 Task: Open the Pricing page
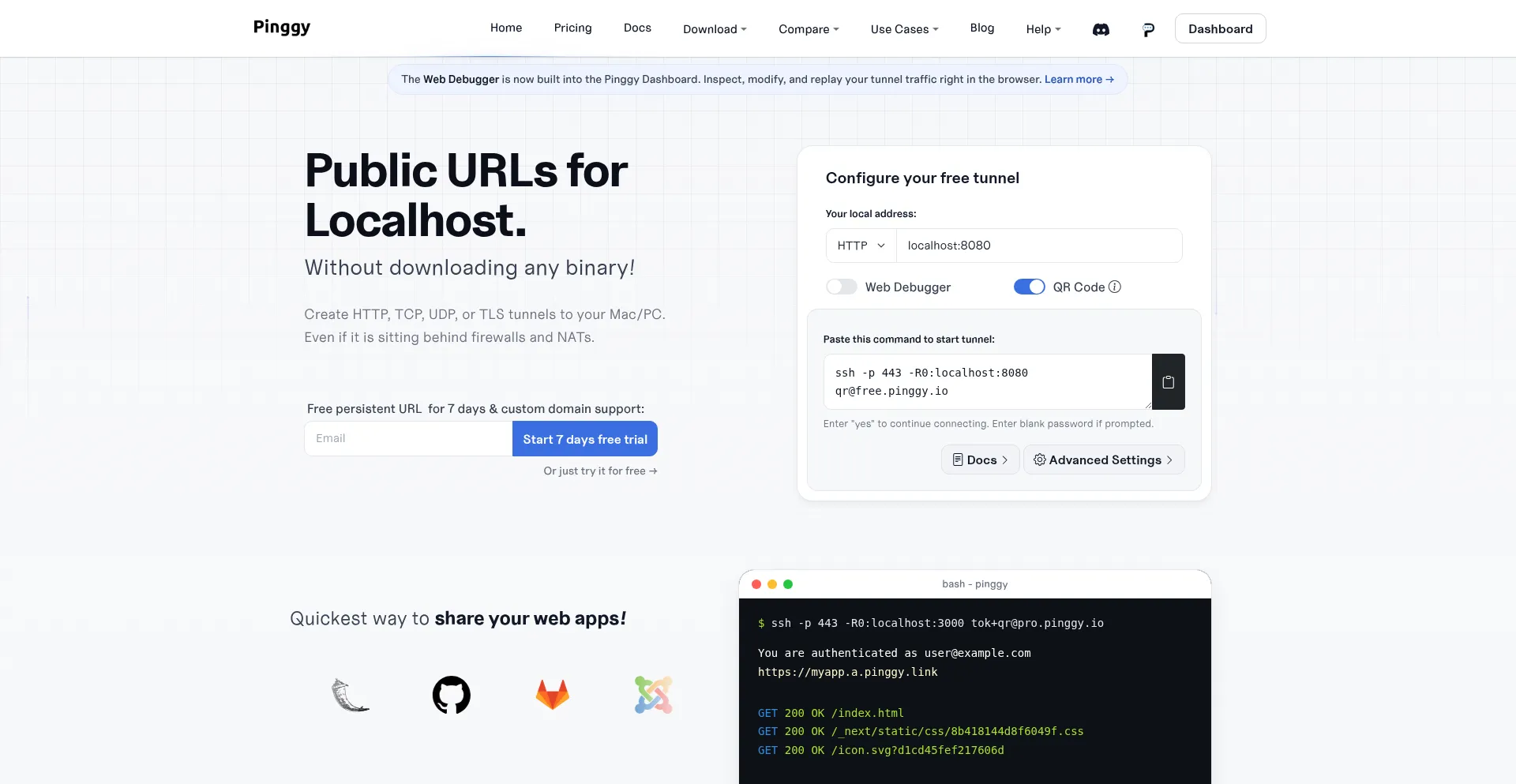(573, 28)
